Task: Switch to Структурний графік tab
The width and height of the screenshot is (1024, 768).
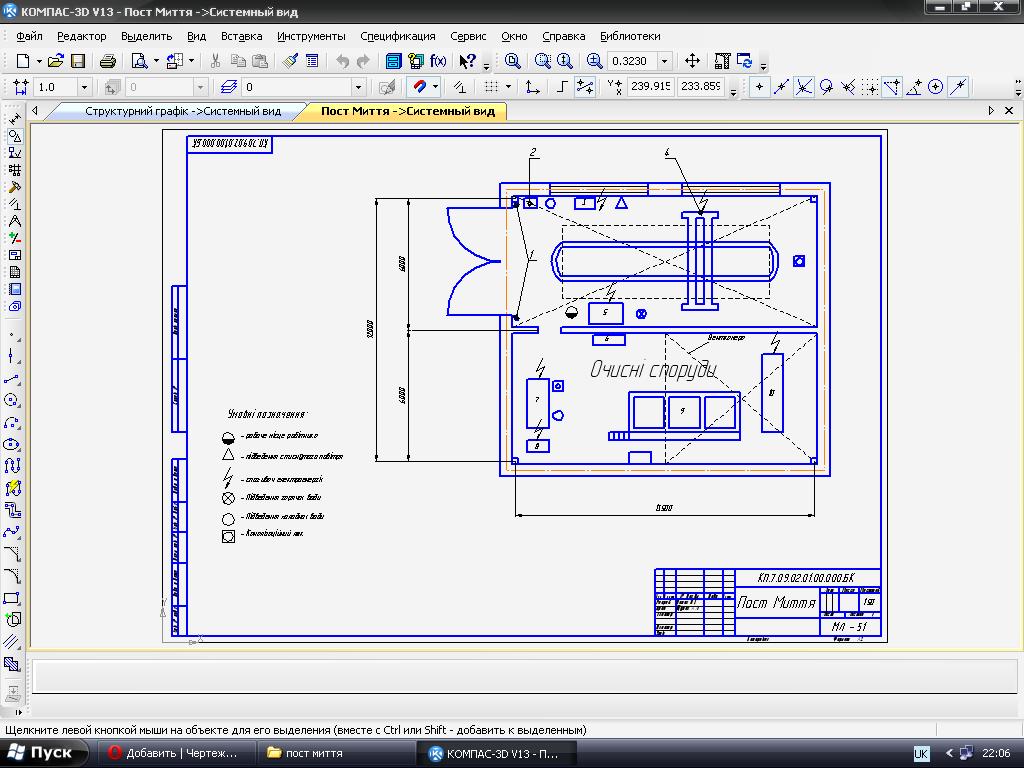Action: click(183, 111)
